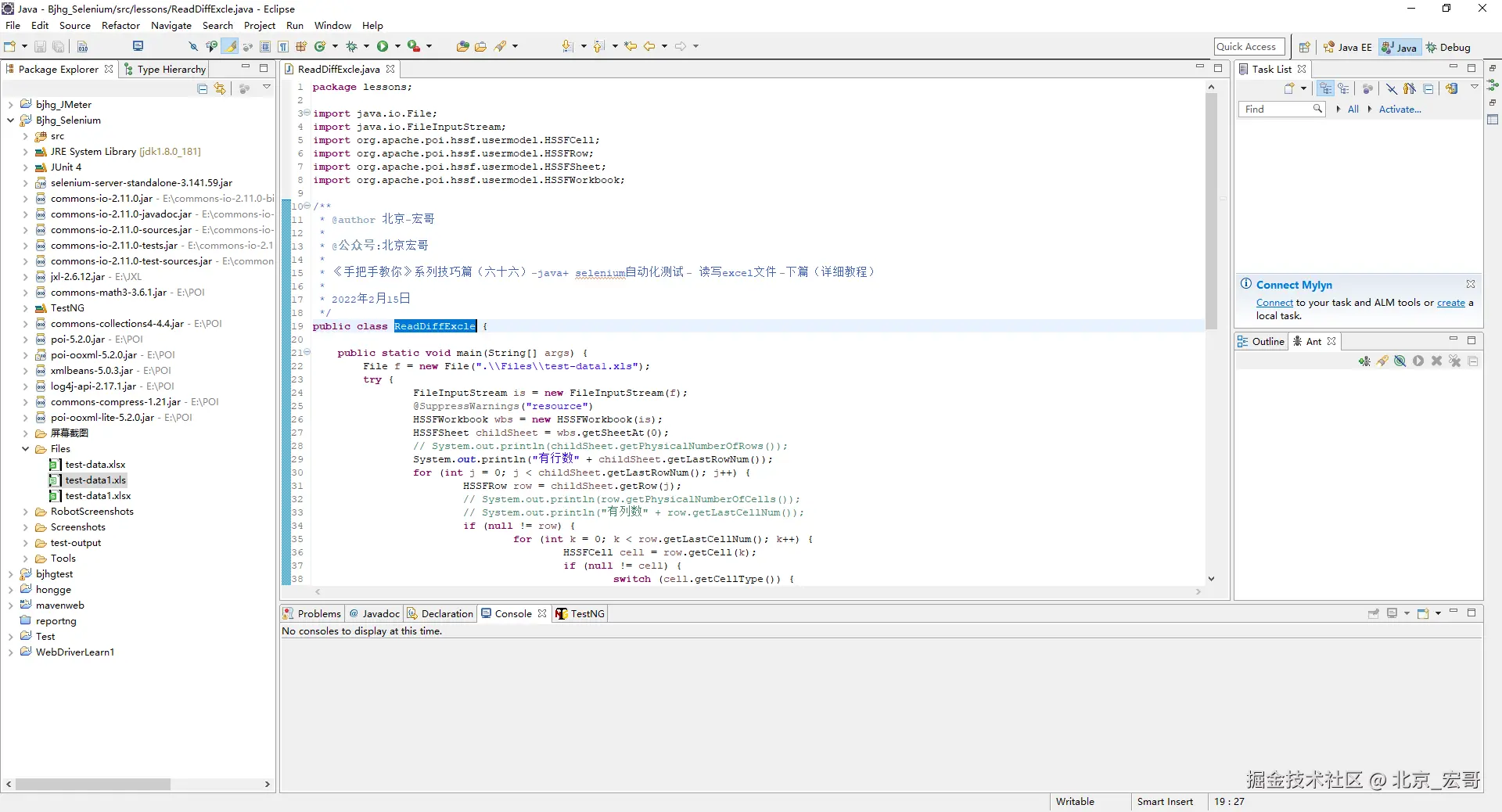Open the Run button dropdown arrow
The image size is (1502, 812).
tap(397, 47)
